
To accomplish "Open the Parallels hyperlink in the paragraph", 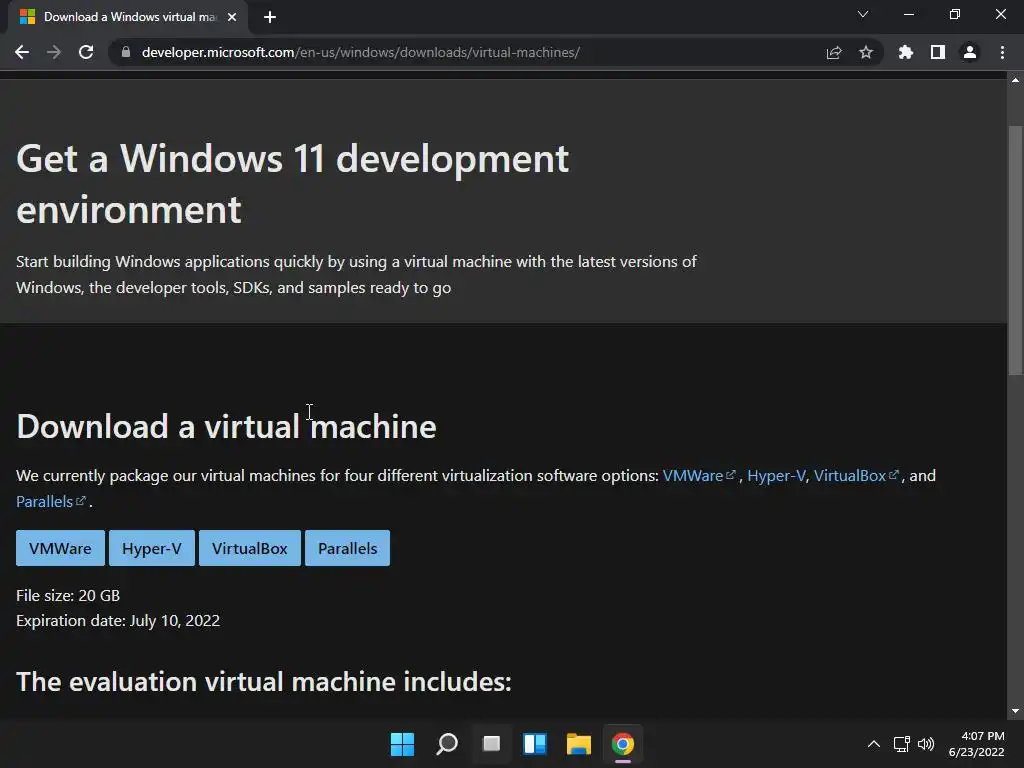I will click(x=51, y=502).
